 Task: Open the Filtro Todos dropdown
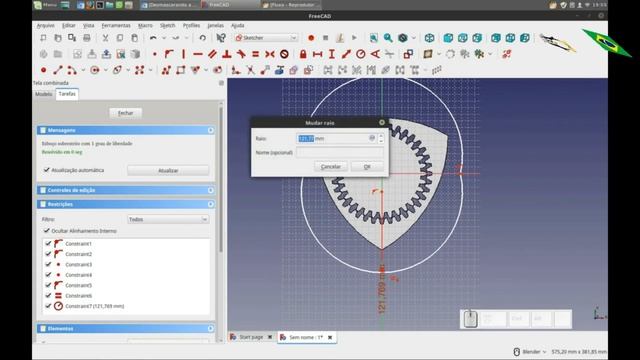point(168,220)
